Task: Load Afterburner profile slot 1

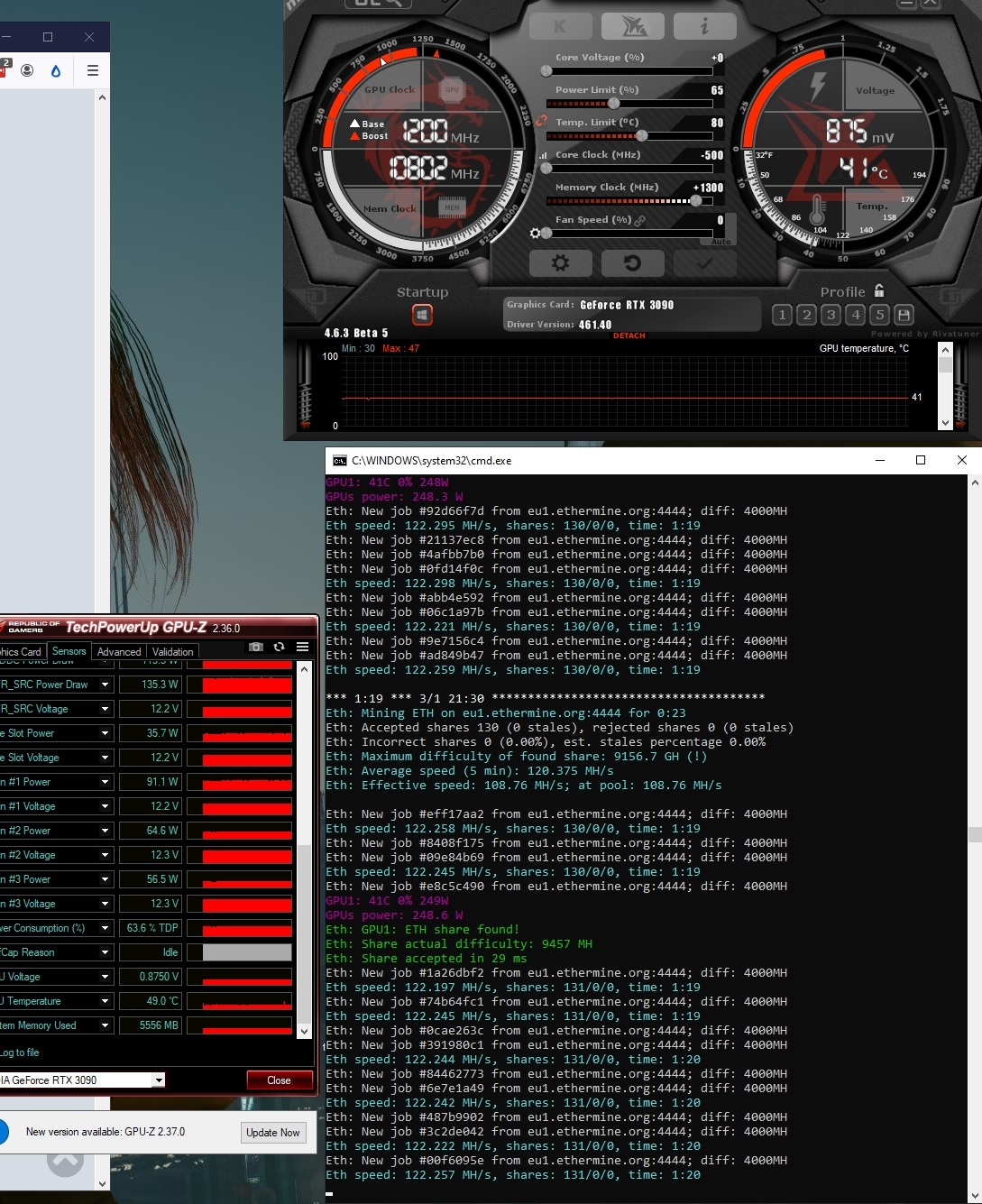Action: pyautogui.click(x=783, y=315)
